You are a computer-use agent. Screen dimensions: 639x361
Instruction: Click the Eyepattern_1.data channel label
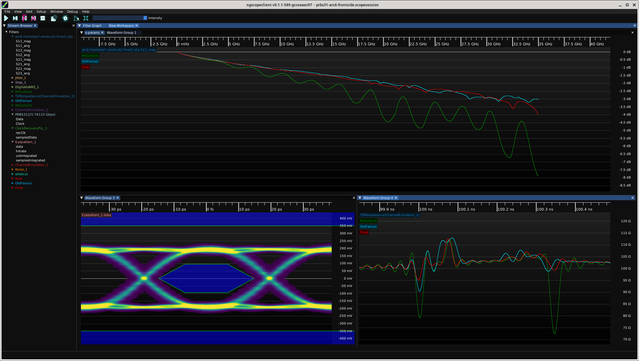pyautogui.click(x=96, y=215)
